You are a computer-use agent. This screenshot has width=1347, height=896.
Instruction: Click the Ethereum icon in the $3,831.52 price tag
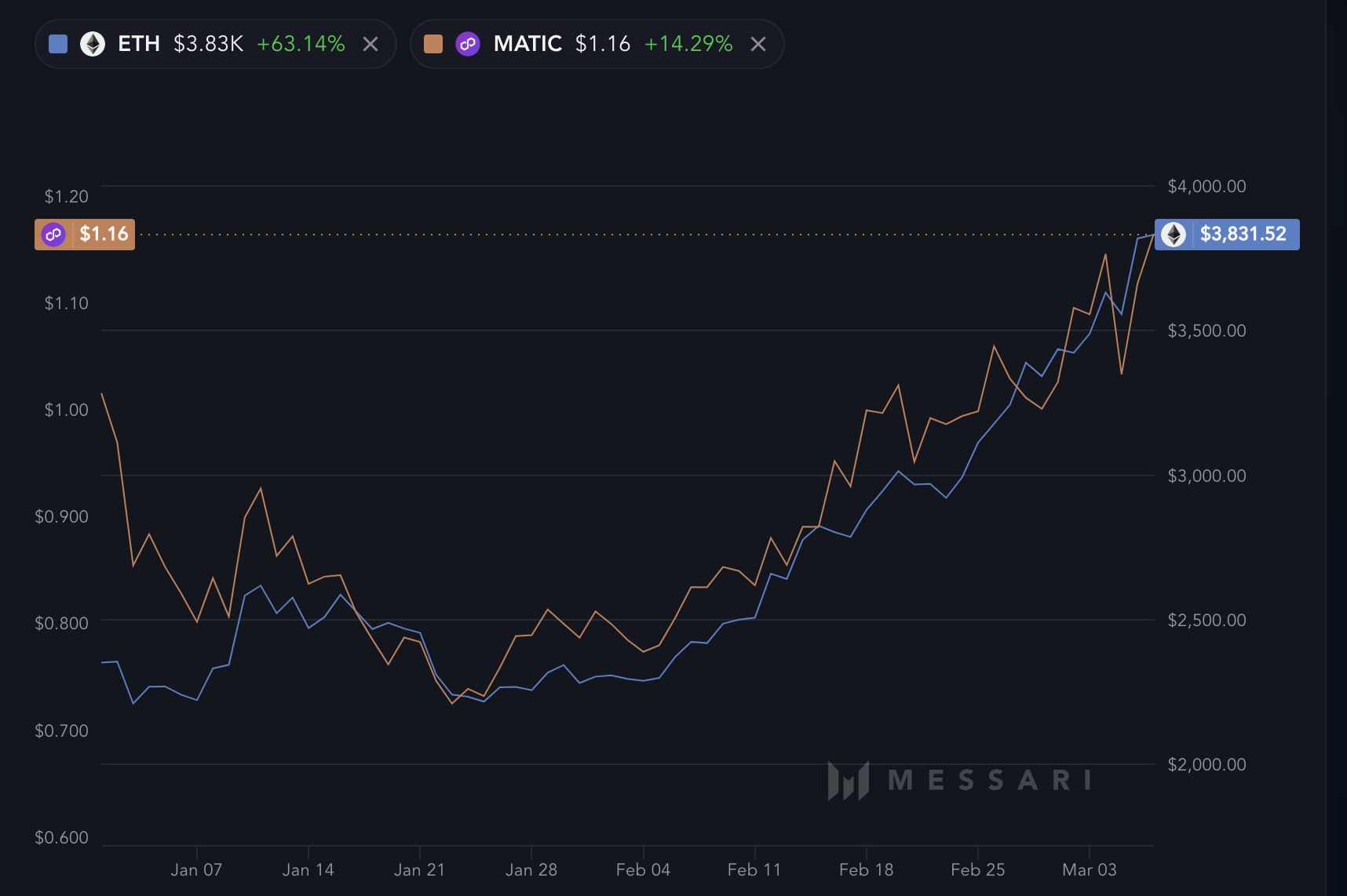(x=1174, y=234)
